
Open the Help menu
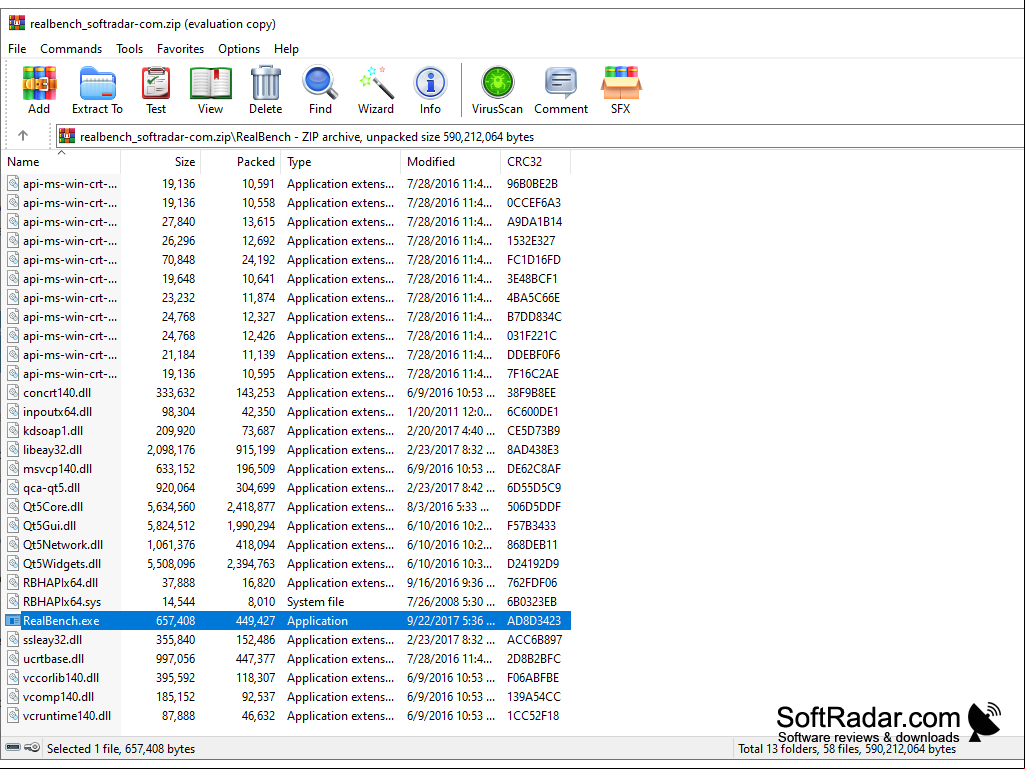pos(286,49)
